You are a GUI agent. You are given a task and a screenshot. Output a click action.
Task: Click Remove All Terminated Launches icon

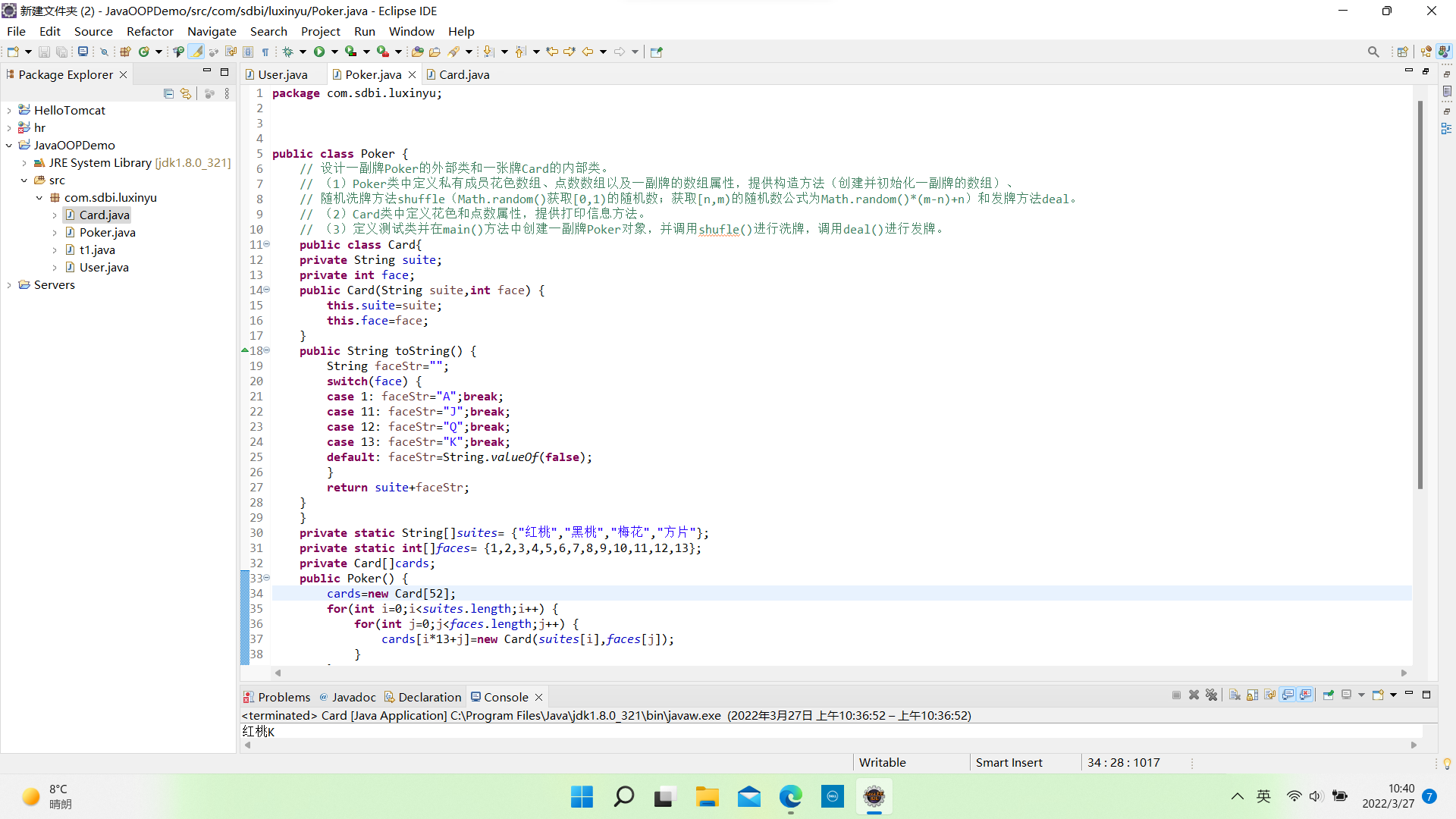[x=1211, y=695]
